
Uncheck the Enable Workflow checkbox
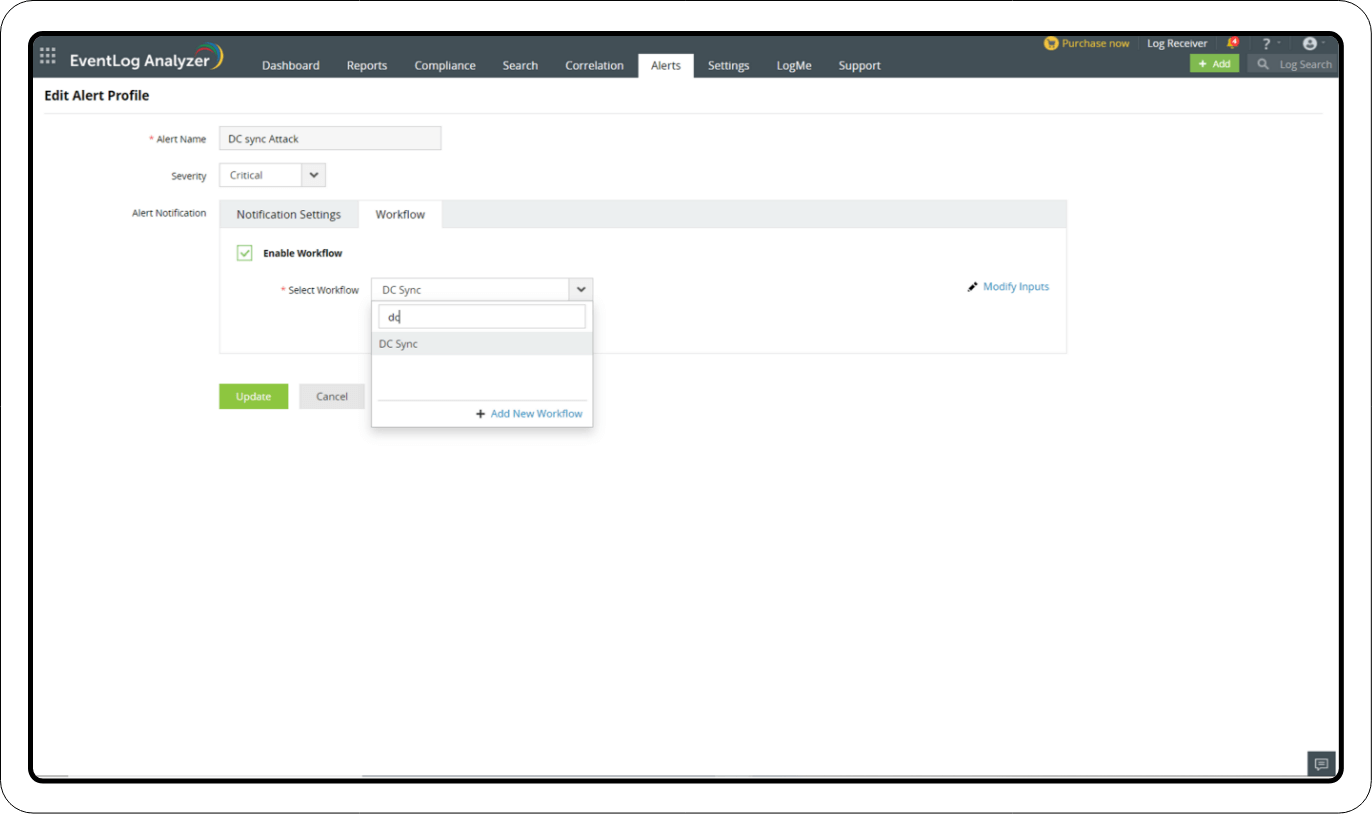245,253
